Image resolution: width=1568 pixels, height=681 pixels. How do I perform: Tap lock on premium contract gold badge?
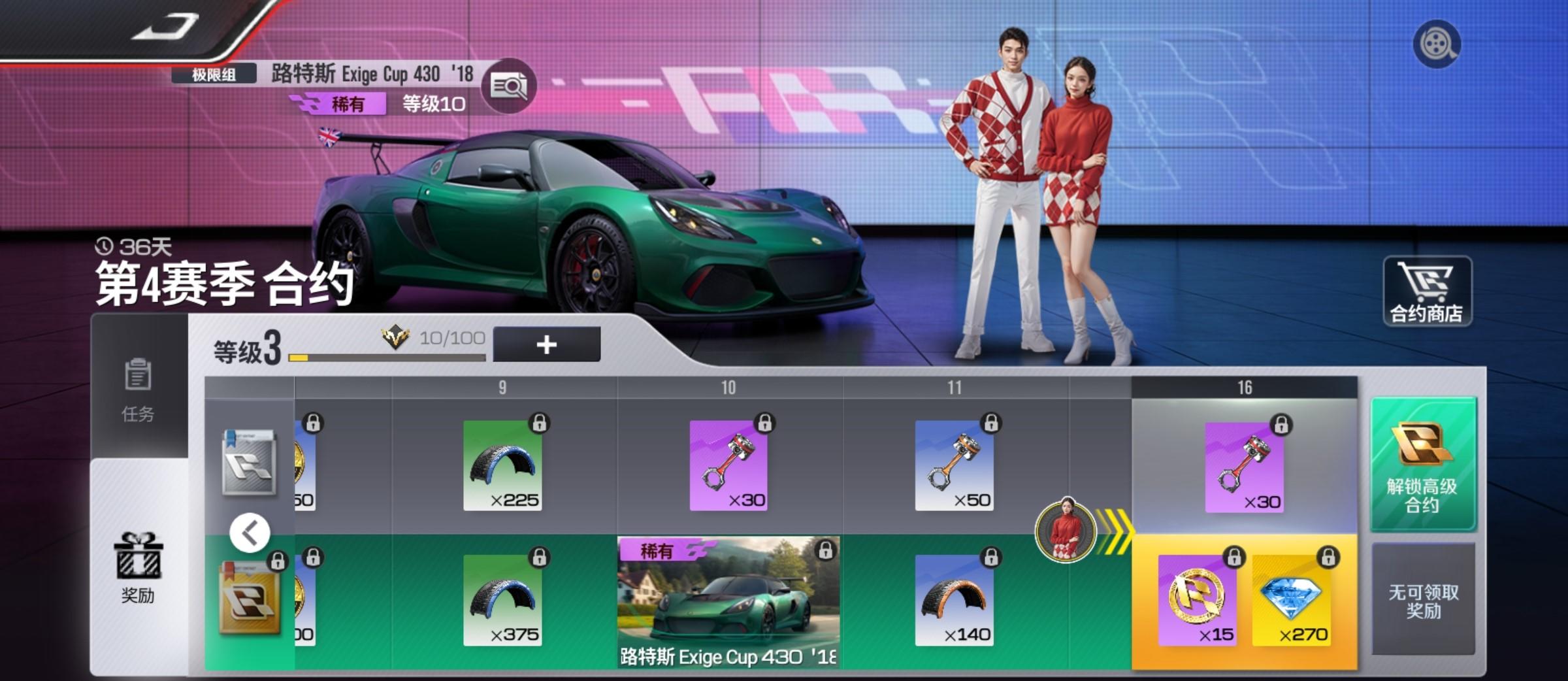click(278, 561)
